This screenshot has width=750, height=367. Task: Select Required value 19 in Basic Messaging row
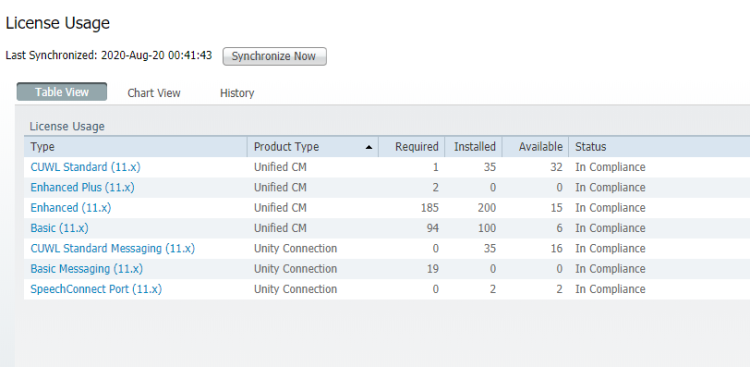[x=432, y=269]
